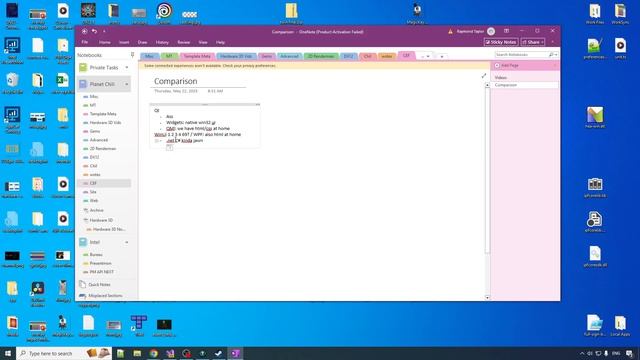This screenshot has width=640, height=360.
Task: Open Quick Notes in the sidebar
Action: [x=99, y=284]
